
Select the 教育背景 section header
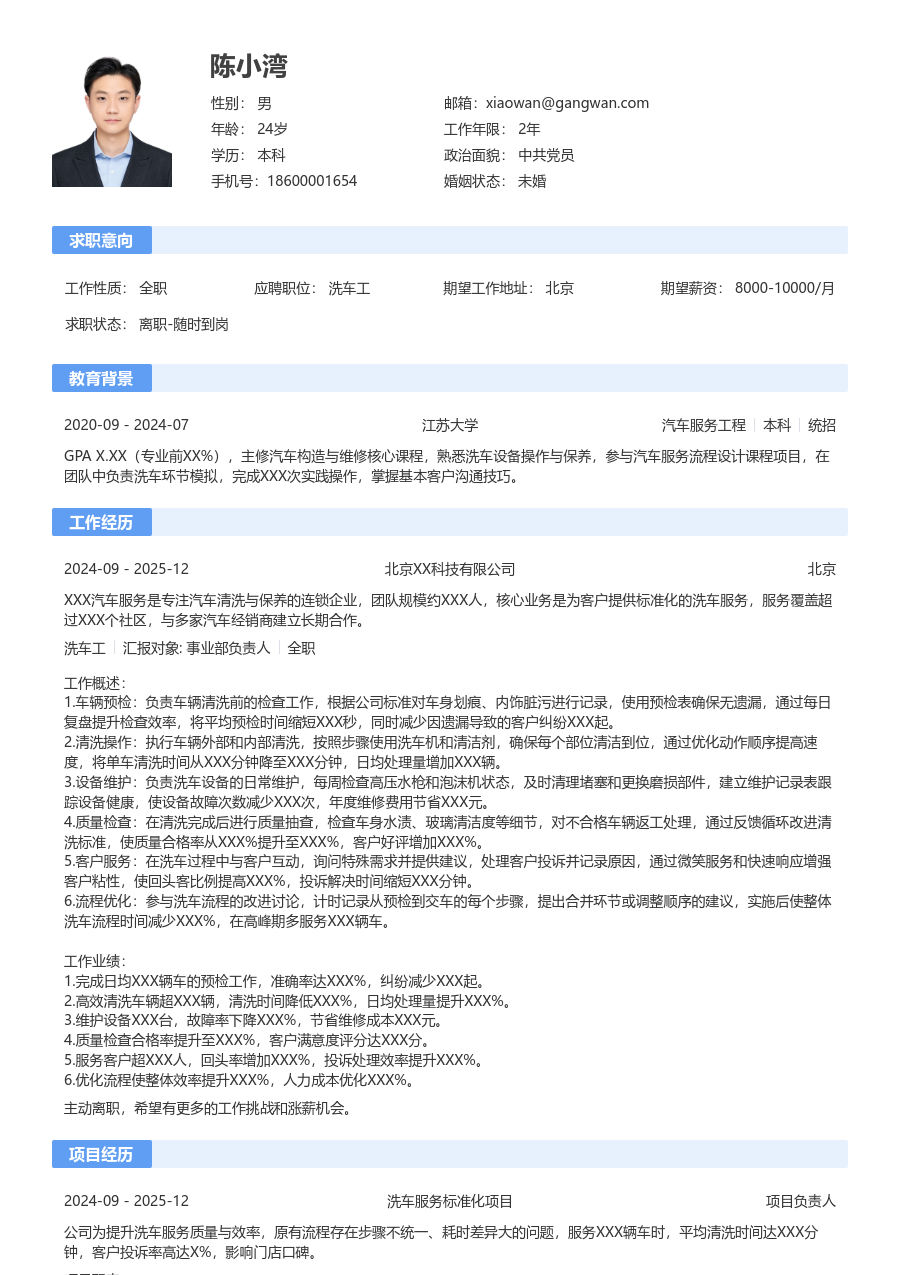tap(101, 378)
